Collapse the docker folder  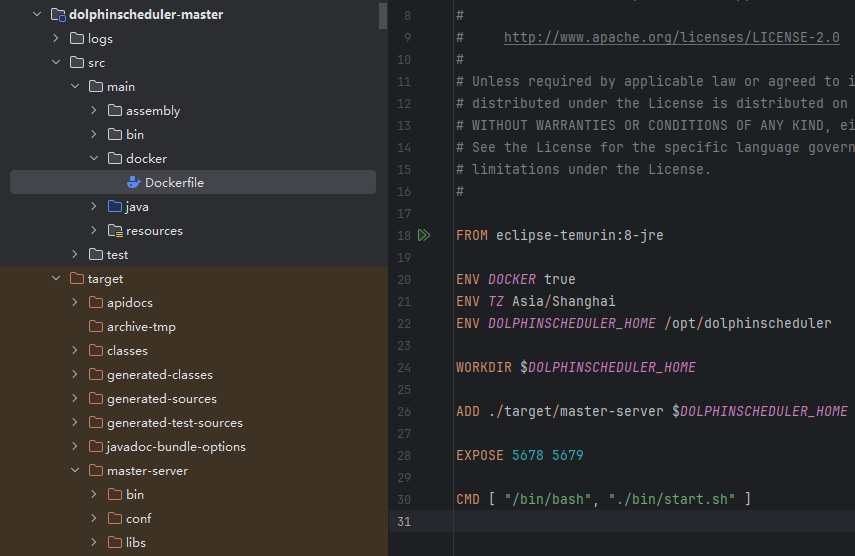point(94,158)
